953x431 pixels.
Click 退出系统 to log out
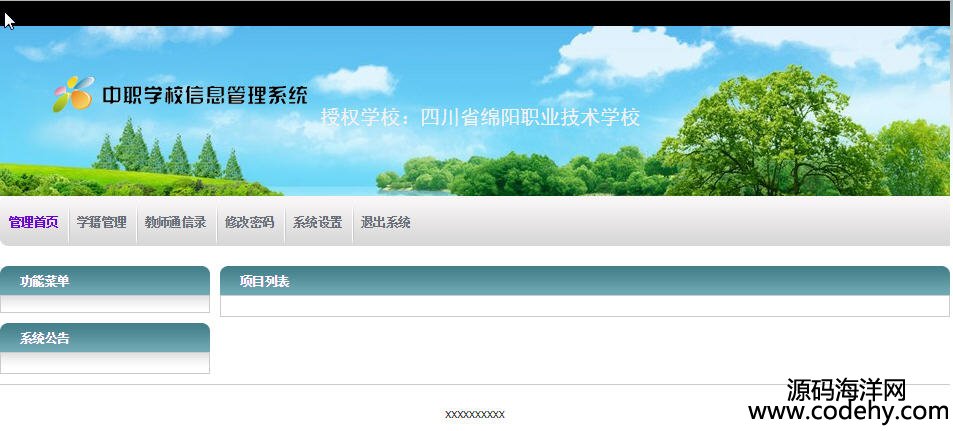[385, 222]
